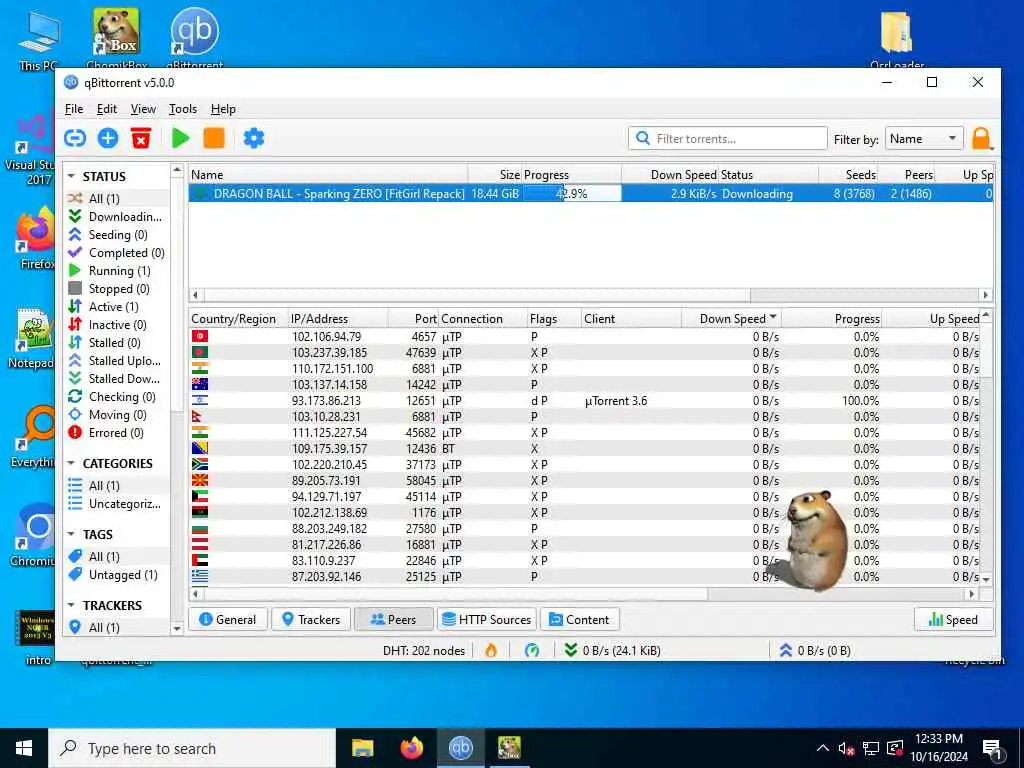Image resolution: width=1024 pixels, height=768 pixels.
Task: Open the Windows Start menu
Action: (x=24, y=748)
